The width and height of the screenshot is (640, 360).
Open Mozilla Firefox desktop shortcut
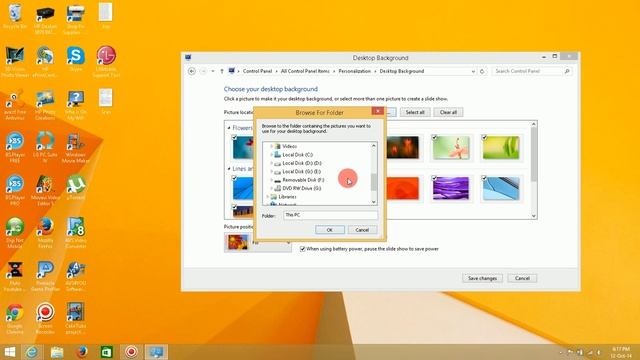(x=45, y=233)
